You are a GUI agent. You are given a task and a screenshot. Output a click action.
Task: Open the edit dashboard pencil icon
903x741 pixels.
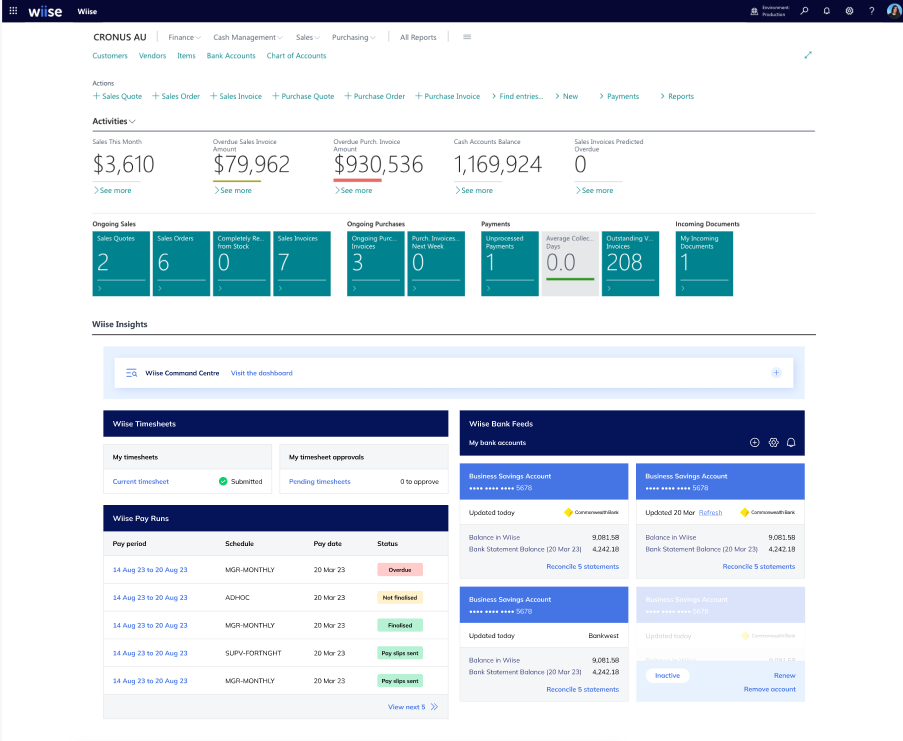808,56
